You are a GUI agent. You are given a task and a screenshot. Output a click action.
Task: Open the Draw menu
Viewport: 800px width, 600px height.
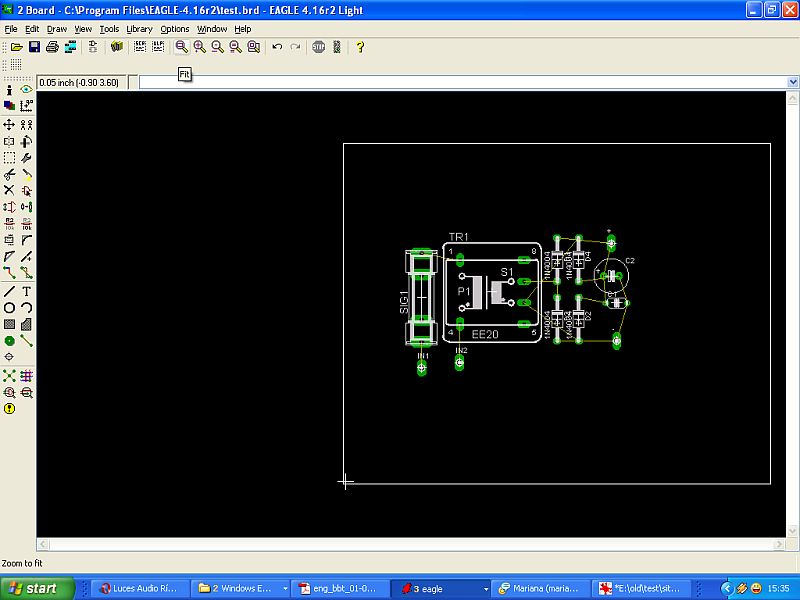(x=57, y=29)
